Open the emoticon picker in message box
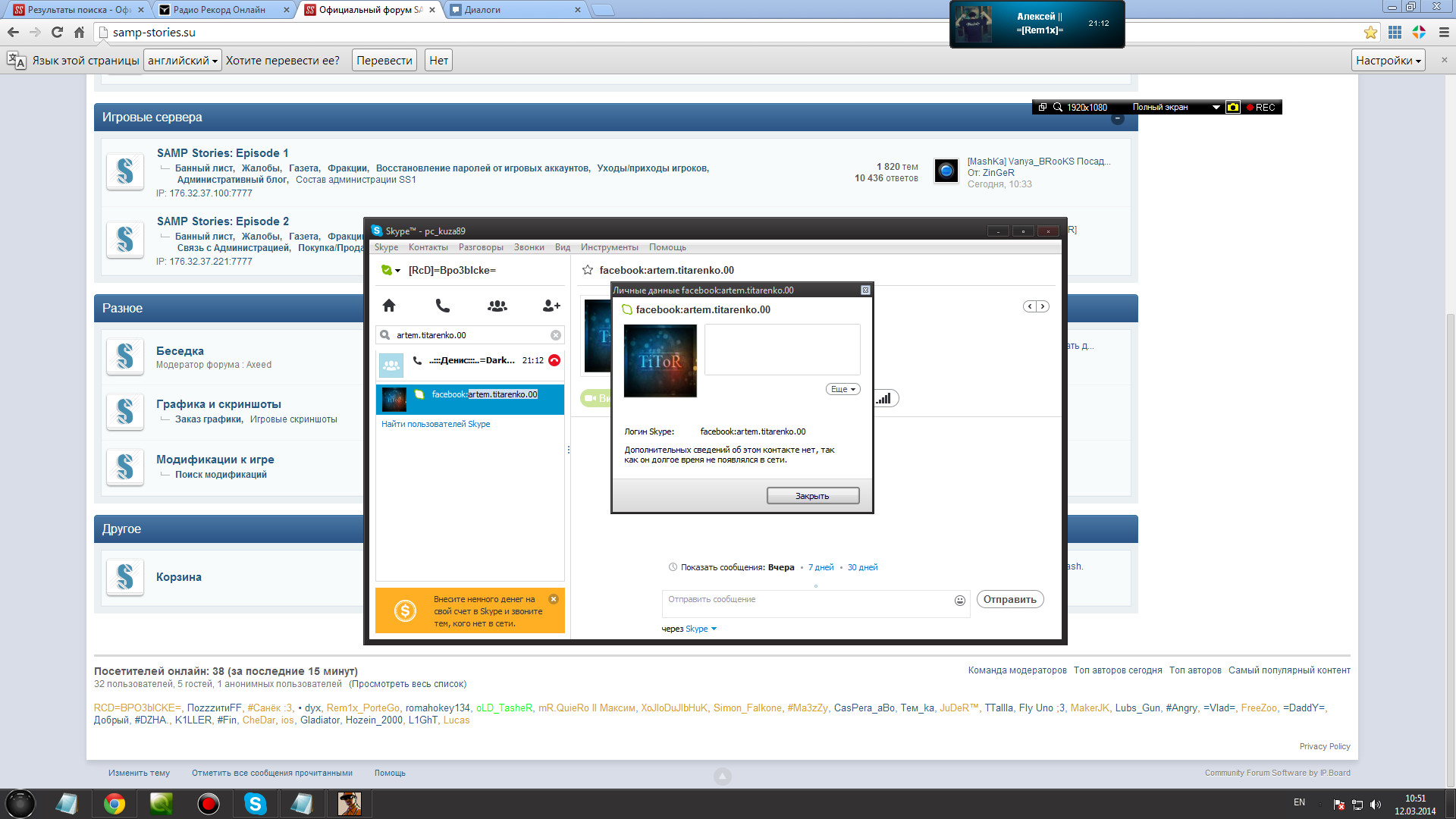1456x819 pixels. pos(959,600)
